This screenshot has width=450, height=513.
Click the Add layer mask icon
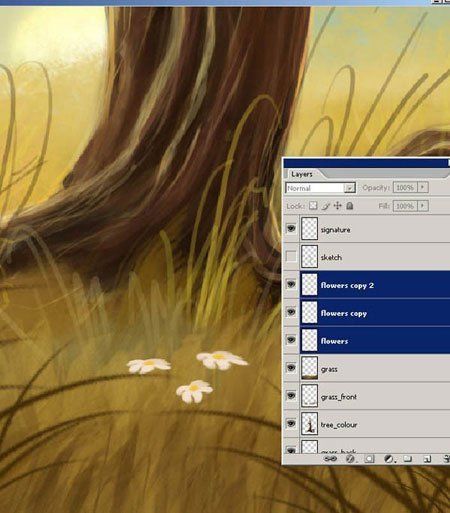click(369, 459)
